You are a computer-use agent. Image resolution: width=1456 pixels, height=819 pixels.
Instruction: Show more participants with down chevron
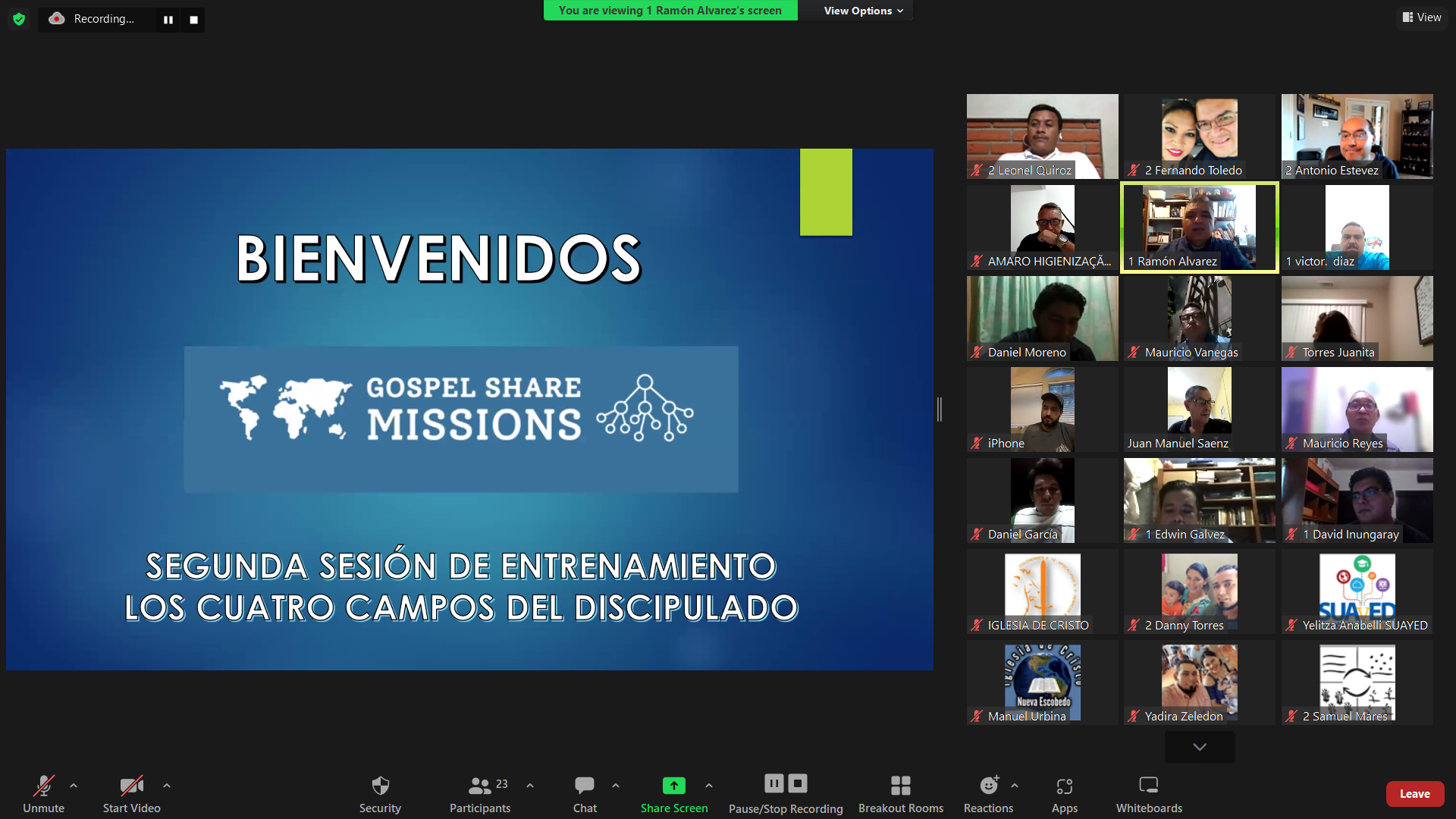click(x=1200, y=747)
